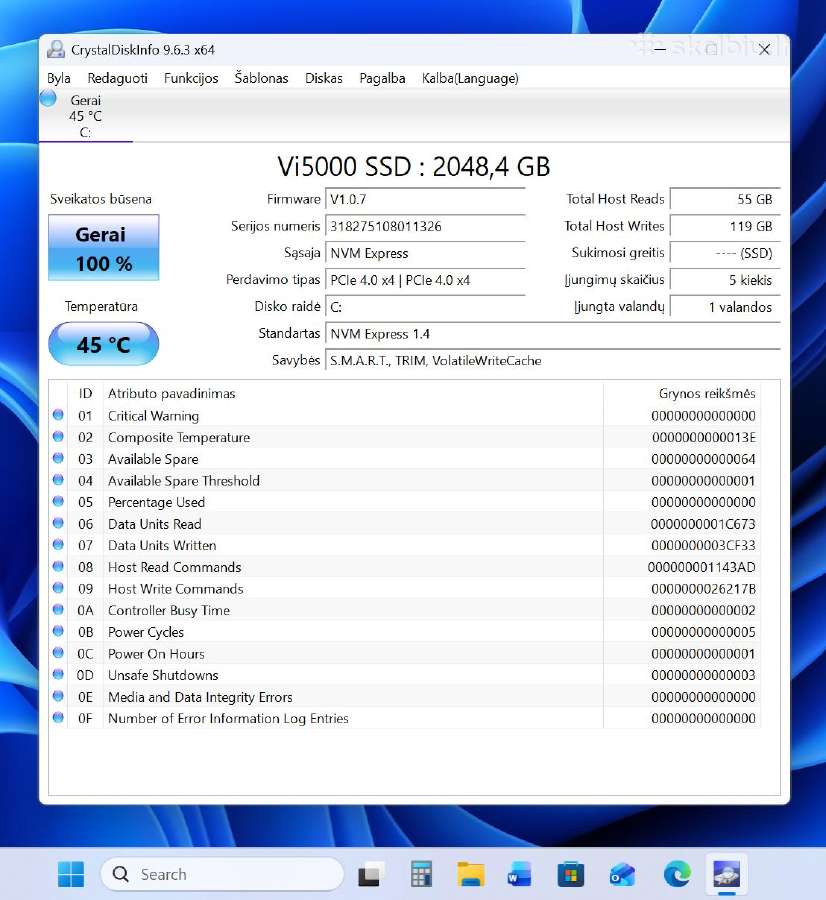
Task: Click the Gerai 100 % health status button
Action: click(x=104, y=248)
